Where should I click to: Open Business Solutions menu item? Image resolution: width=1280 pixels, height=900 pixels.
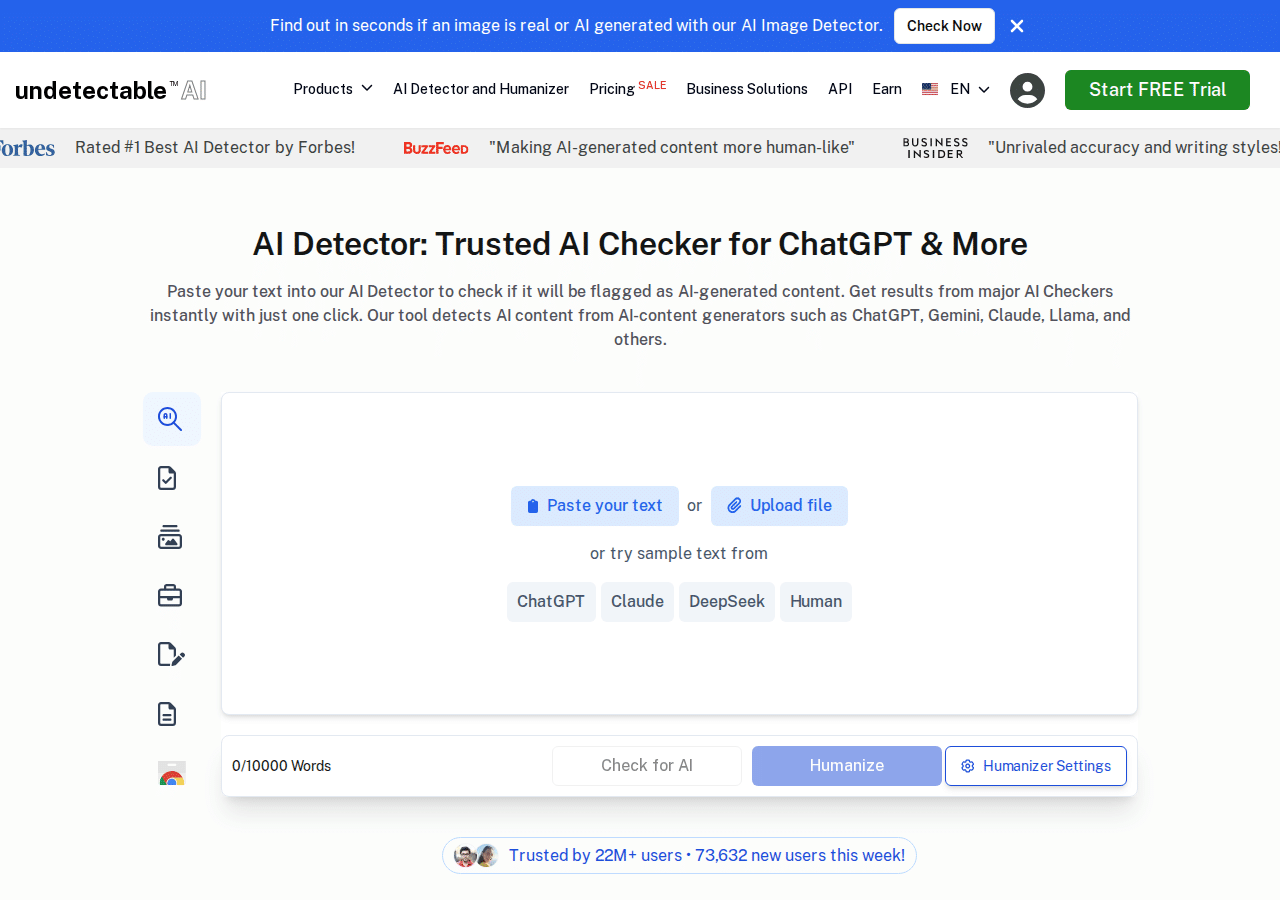tap(747, 89)
